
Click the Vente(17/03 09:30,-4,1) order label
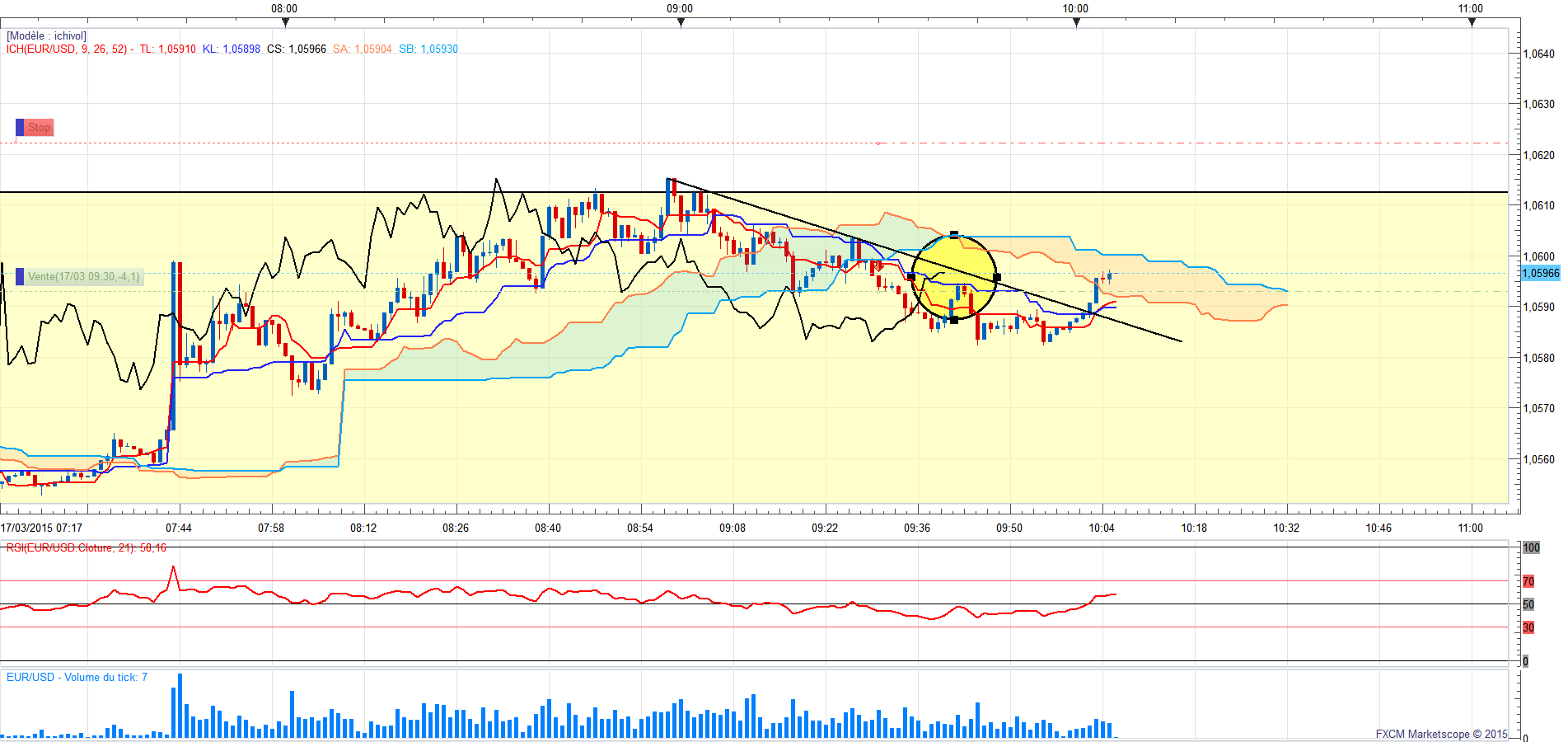click(x=84, y=276)
